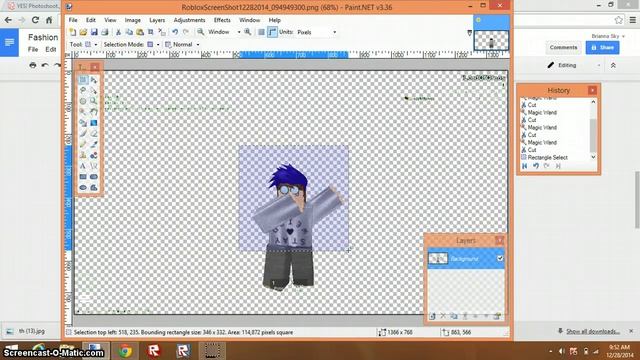
Task: Select the Move Selection tool
Action: click(94, 90)
